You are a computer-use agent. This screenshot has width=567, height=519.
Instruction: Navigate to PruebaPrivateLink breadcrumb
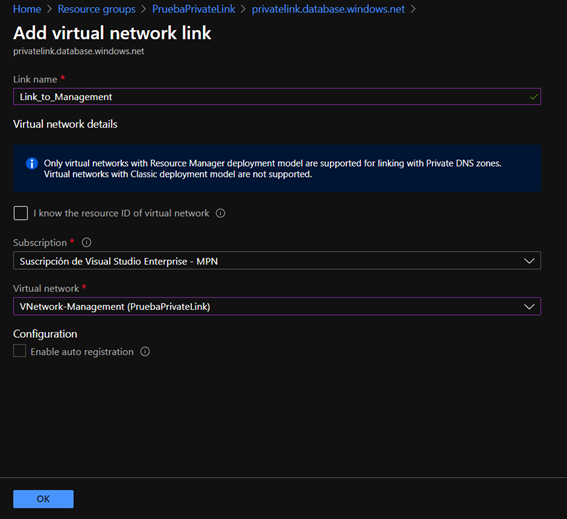(x=193, y=9)
